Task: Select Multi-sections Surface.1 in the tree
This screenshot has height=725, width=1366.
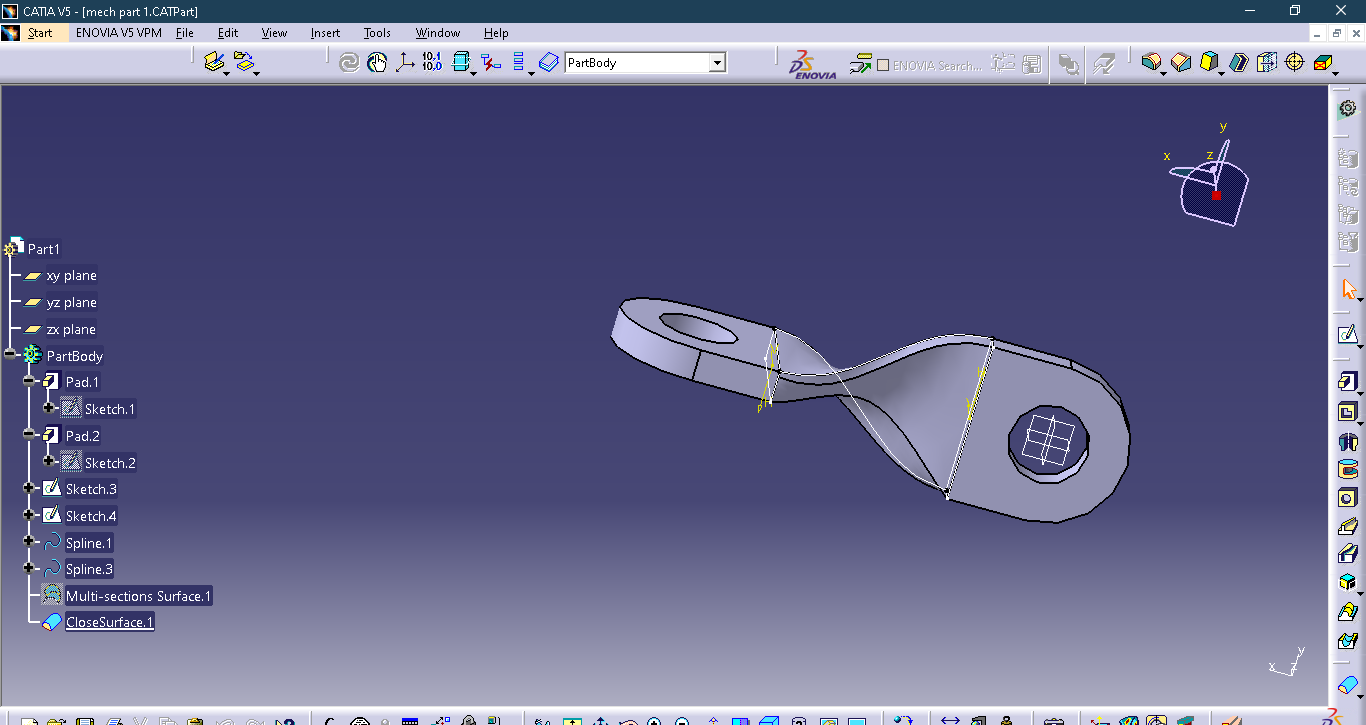Action: (139, 595)
